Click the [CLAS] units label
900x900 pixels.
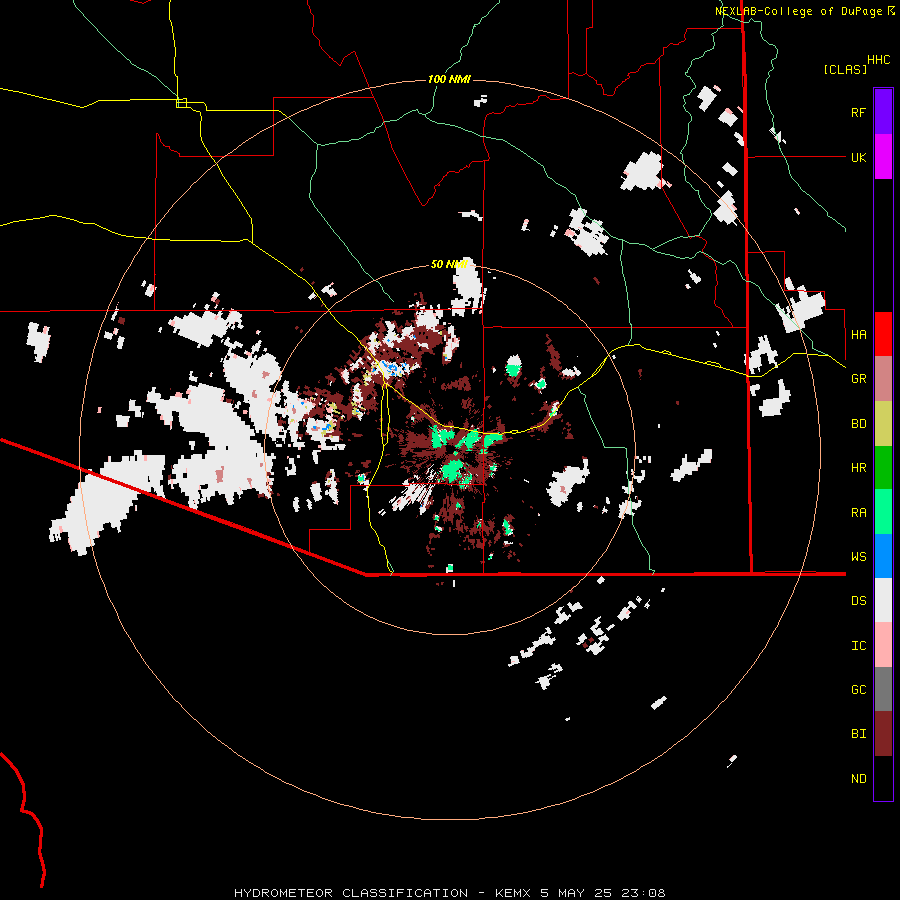click(845, 69)
